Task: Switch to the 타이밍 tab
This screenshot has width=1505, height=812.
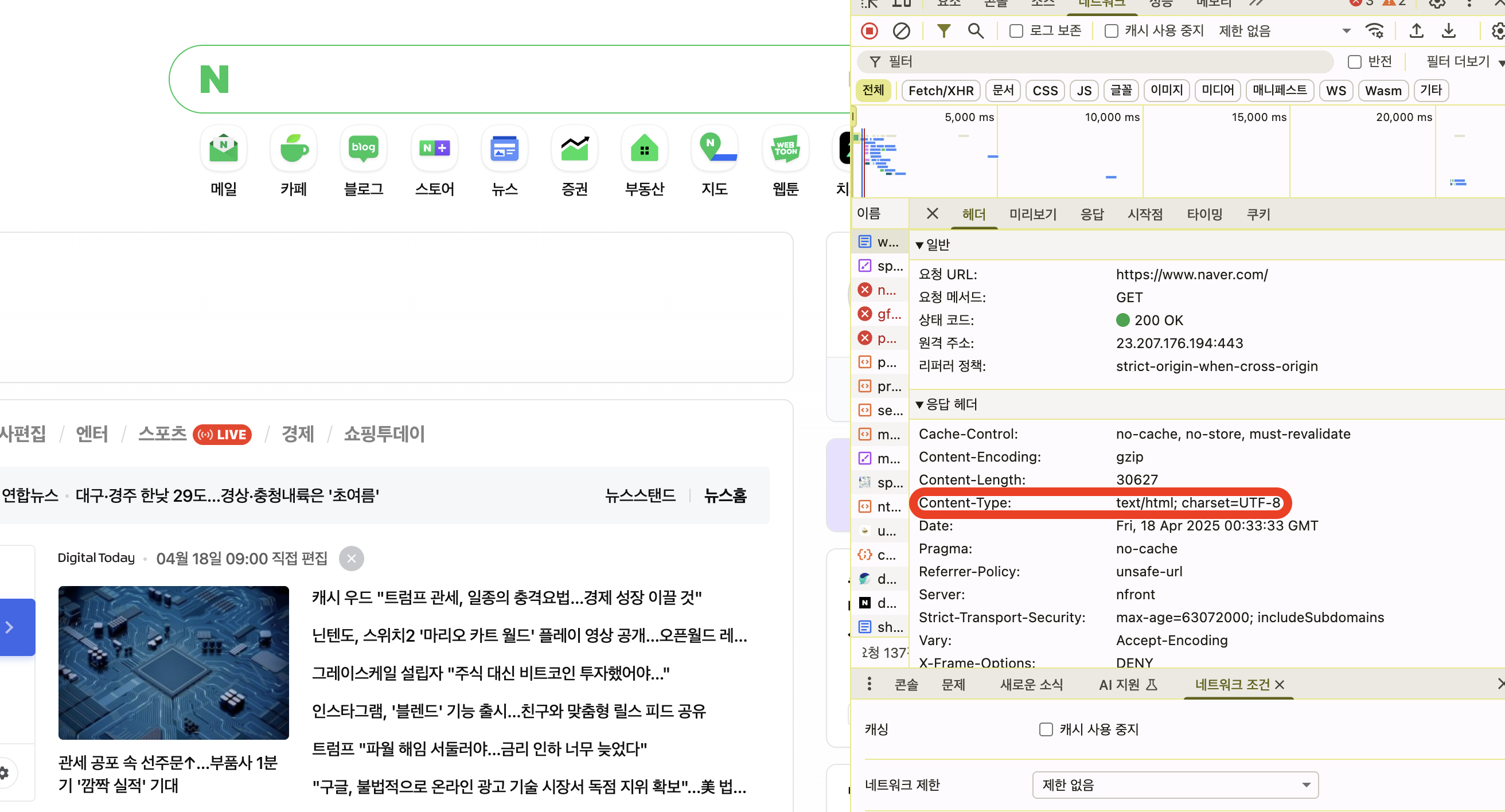Action: pyautogui.click(x=1204, y=214)
